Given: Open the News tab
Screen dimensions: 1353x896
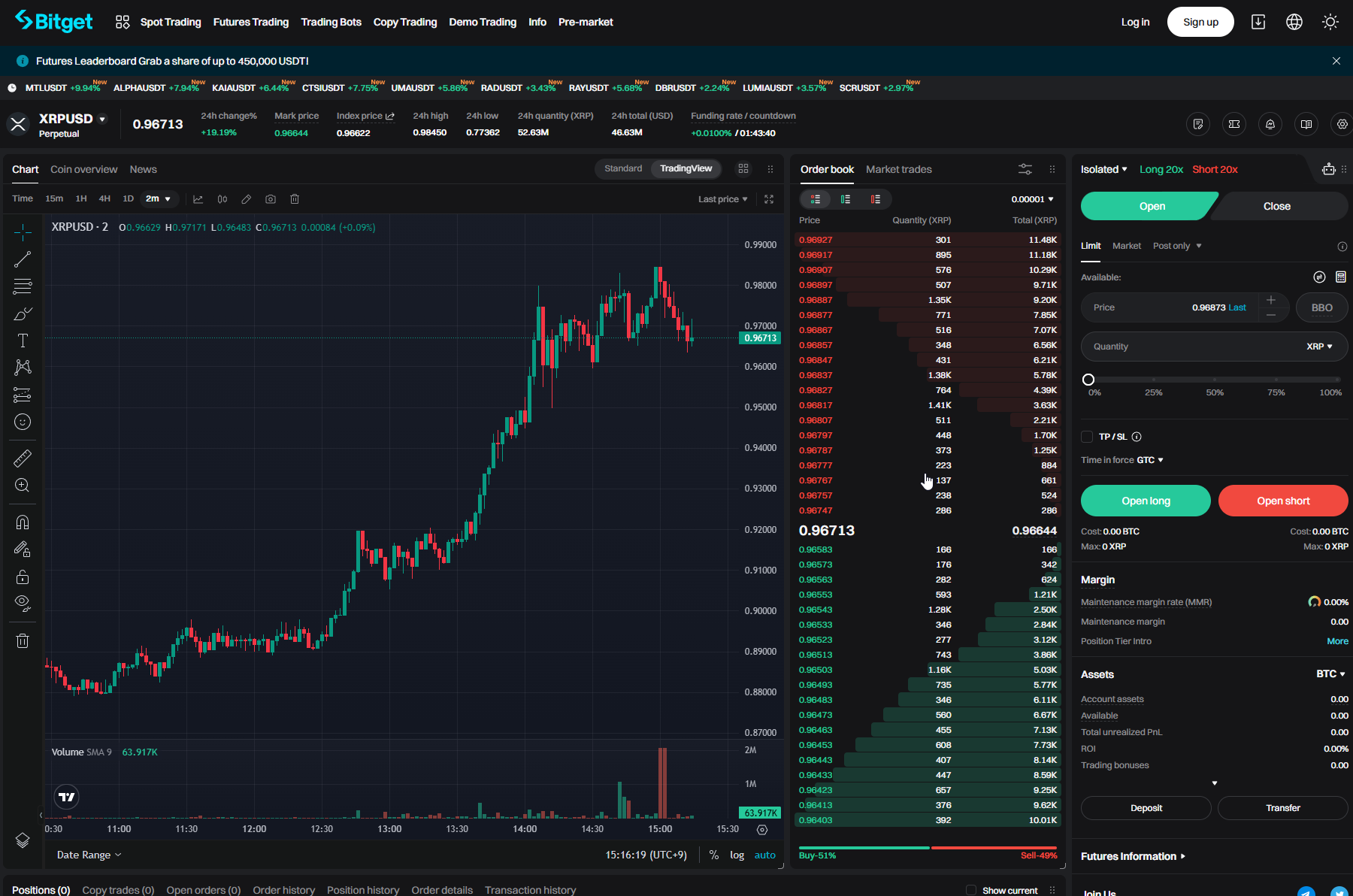Looking at the screenshot, I should click(x=143, y=169).
